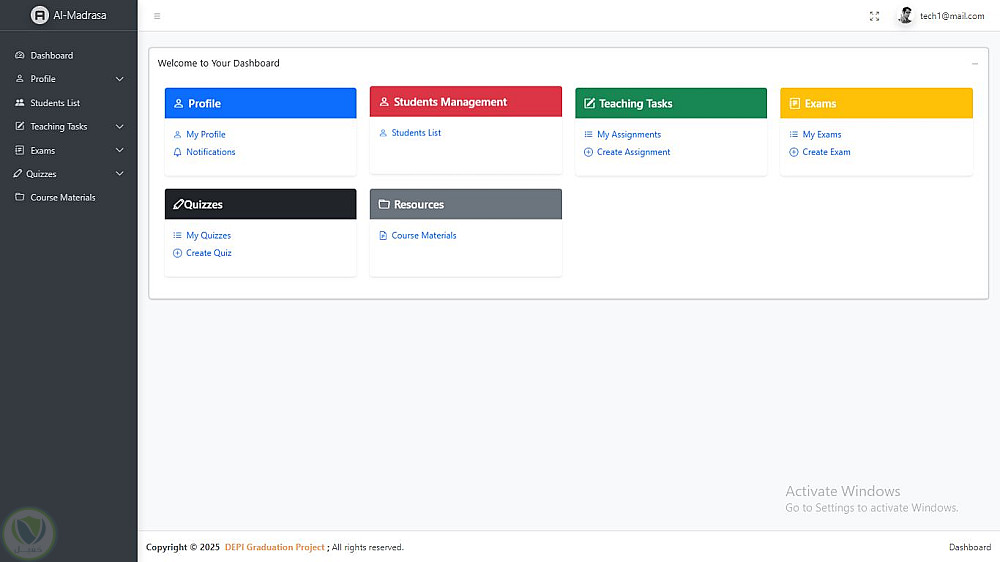Click the Dashboard speedometer icon in sidebar
Image resolution: width=1000 pixels, height=562 pixels.
coord(20,55)
